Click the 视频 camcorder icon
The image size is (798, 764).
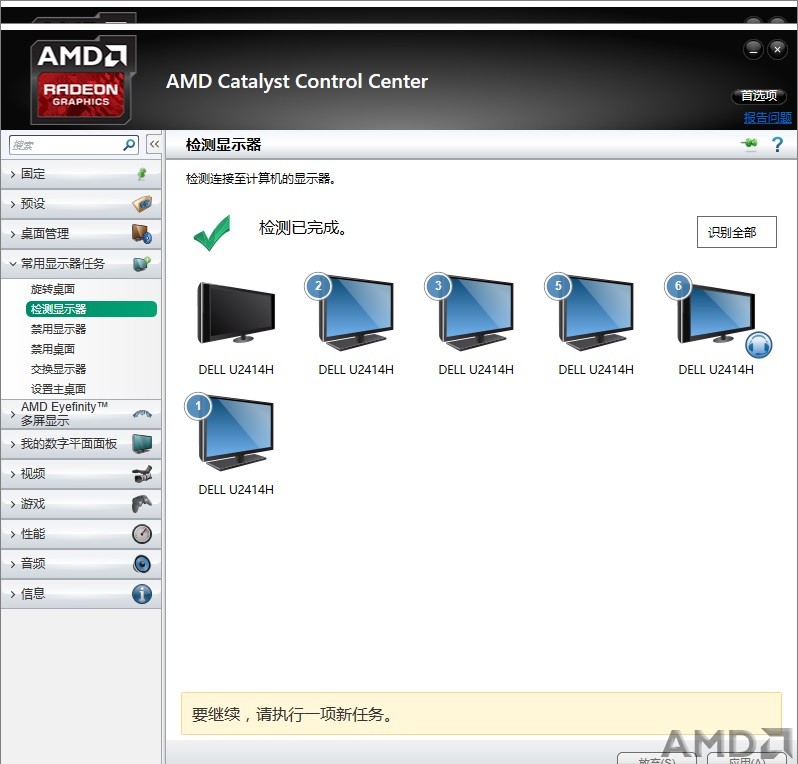pos(142,474)
